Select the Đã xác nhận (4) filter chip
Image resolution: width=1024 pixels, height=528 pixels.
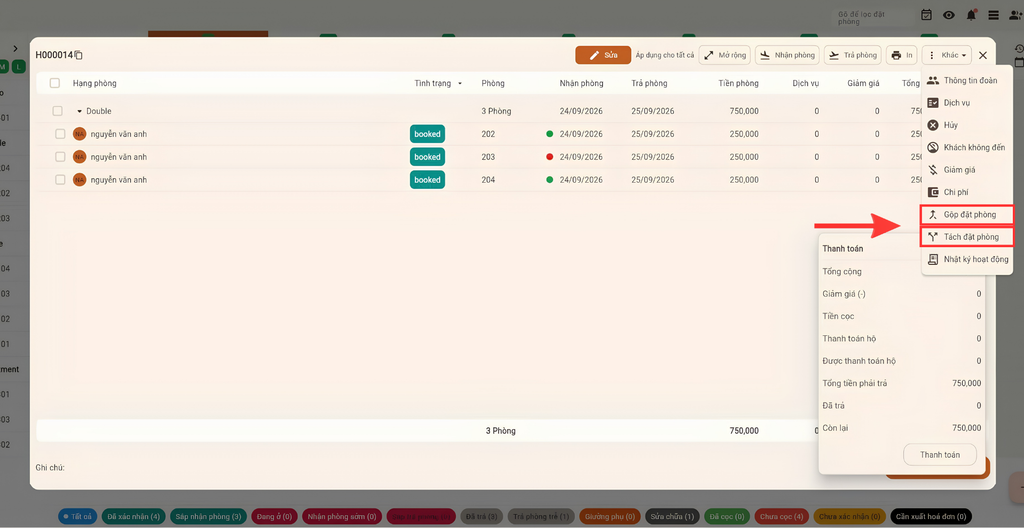coord(134,516)
